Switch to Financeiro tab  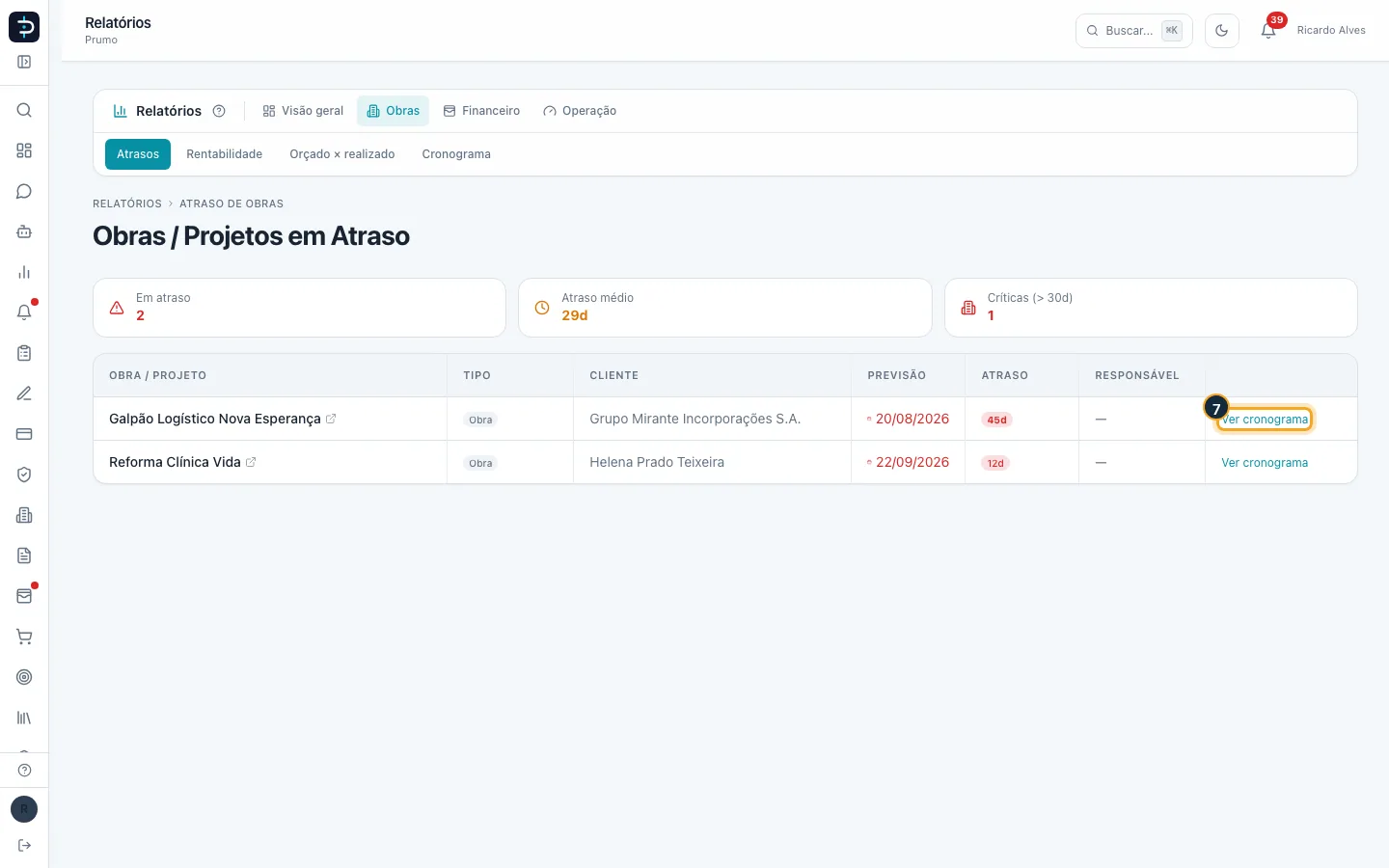481,111
